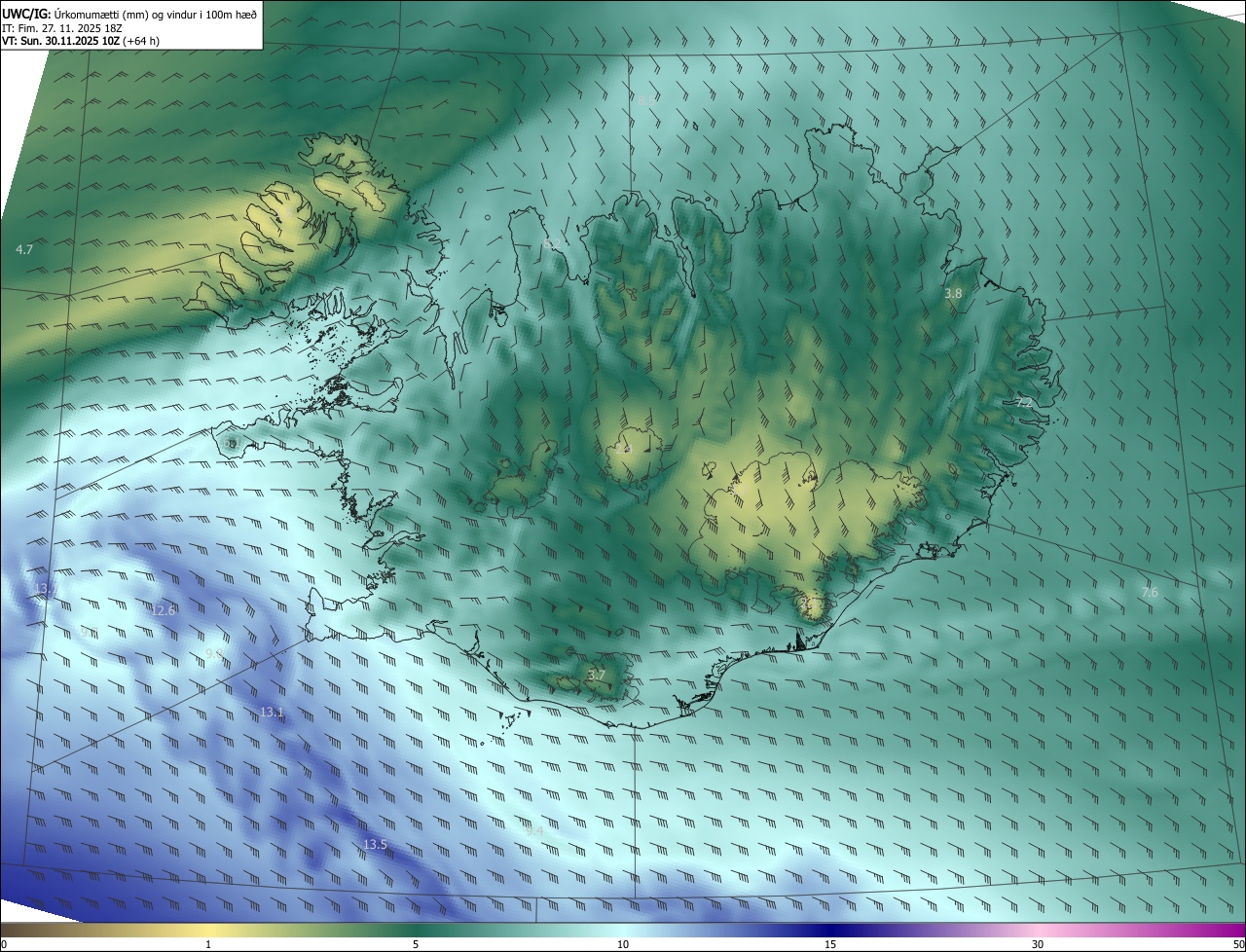Click the 13.1 value over the ocean

tap(272, 713)
